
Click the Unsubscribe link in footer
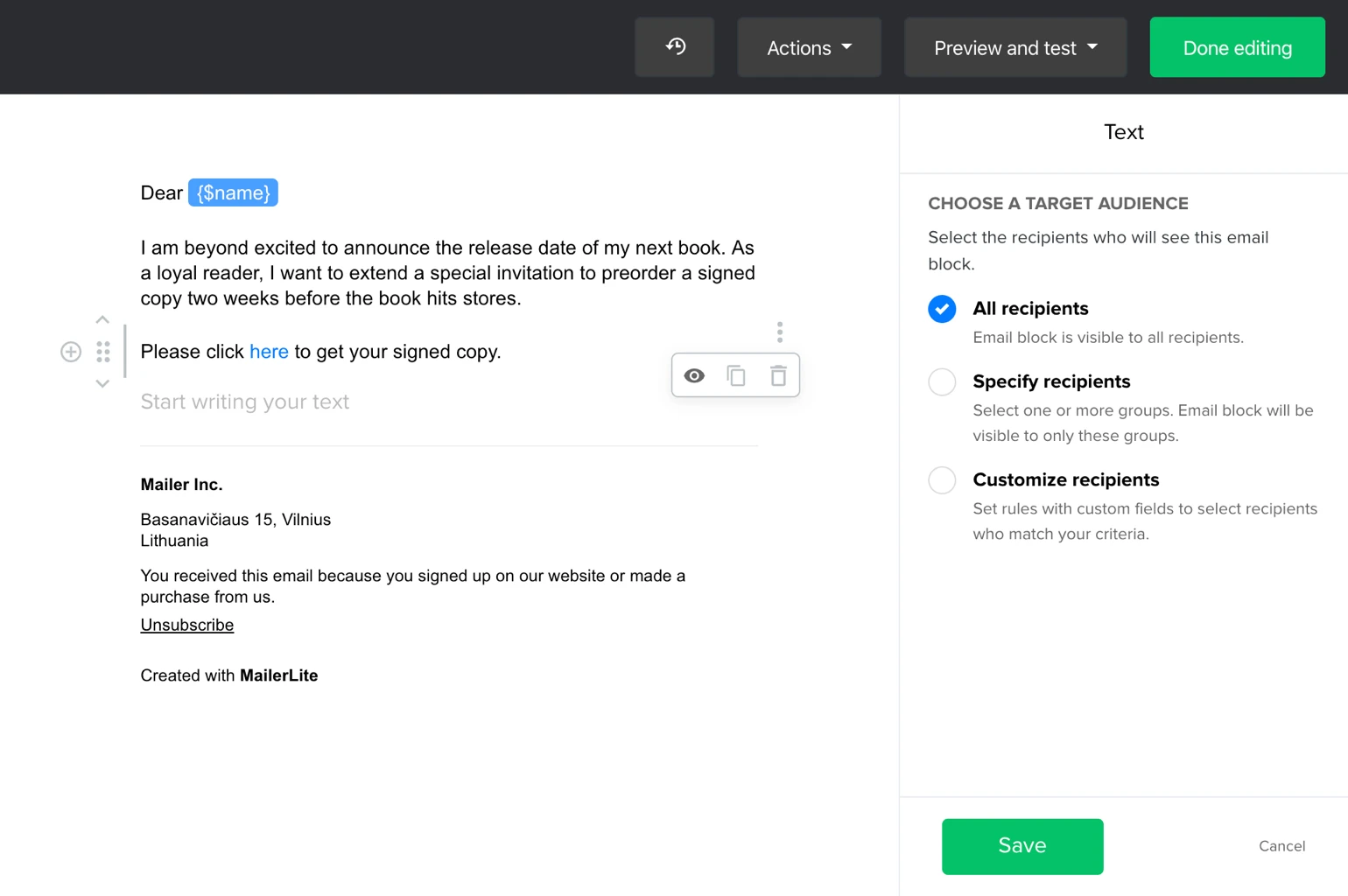click(x=187, y=625)
